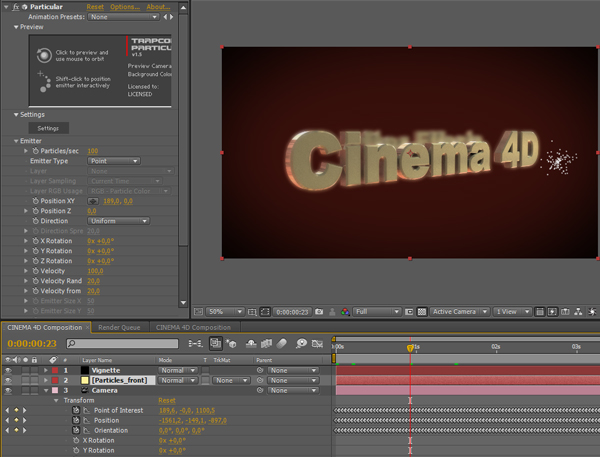Toggle auto-keyframe icon in timeline
600x457 pixels.
(x=317, y=344)
